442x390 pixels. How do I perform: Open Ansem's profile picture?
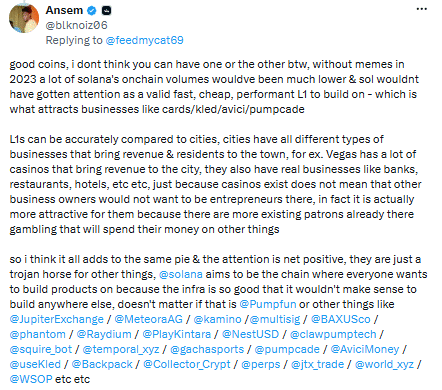click(24, 19)
